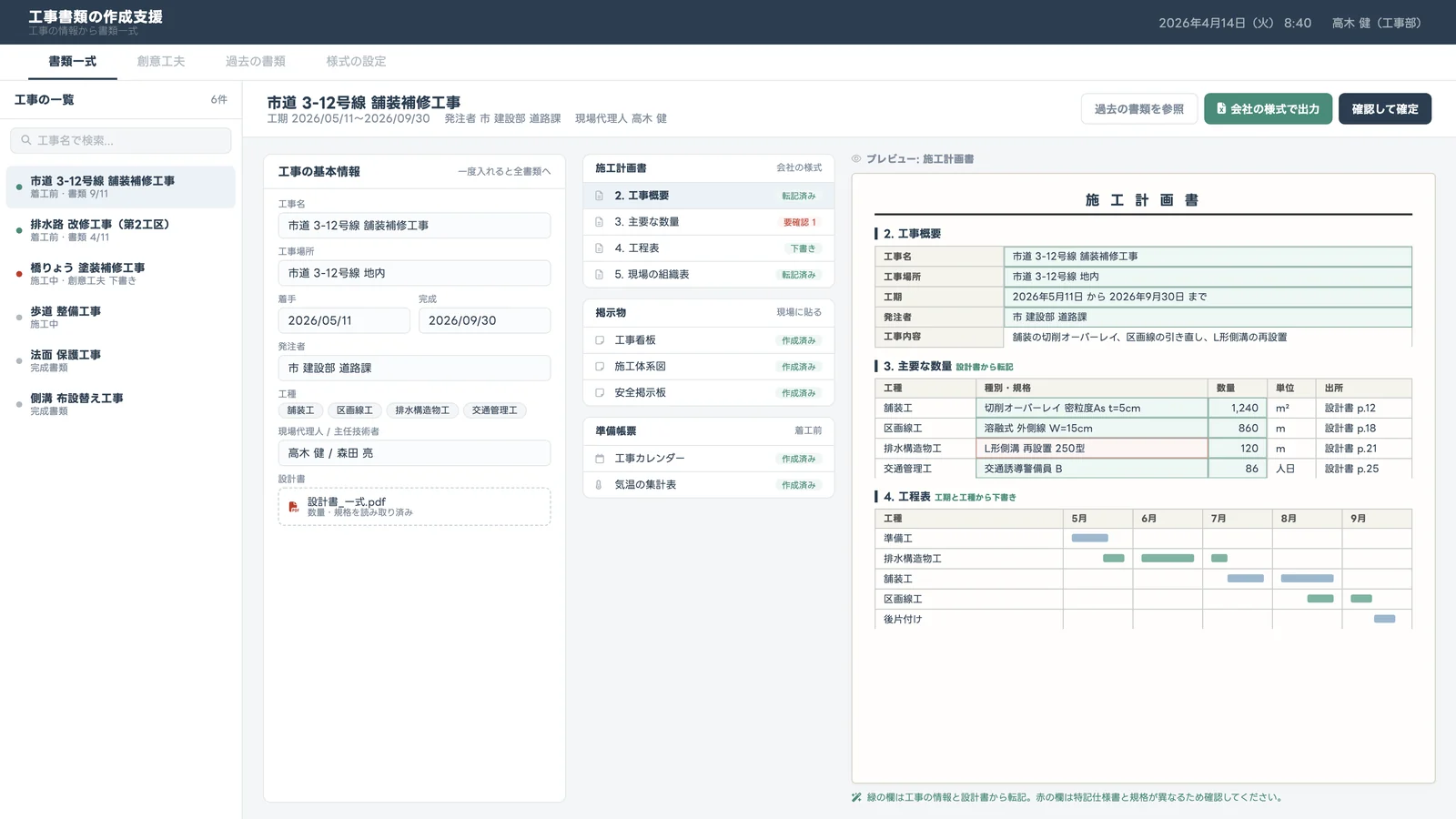Click the eye icon next to プレビュー
Viewport: 1456px width, 819px height.
(856, 159)
